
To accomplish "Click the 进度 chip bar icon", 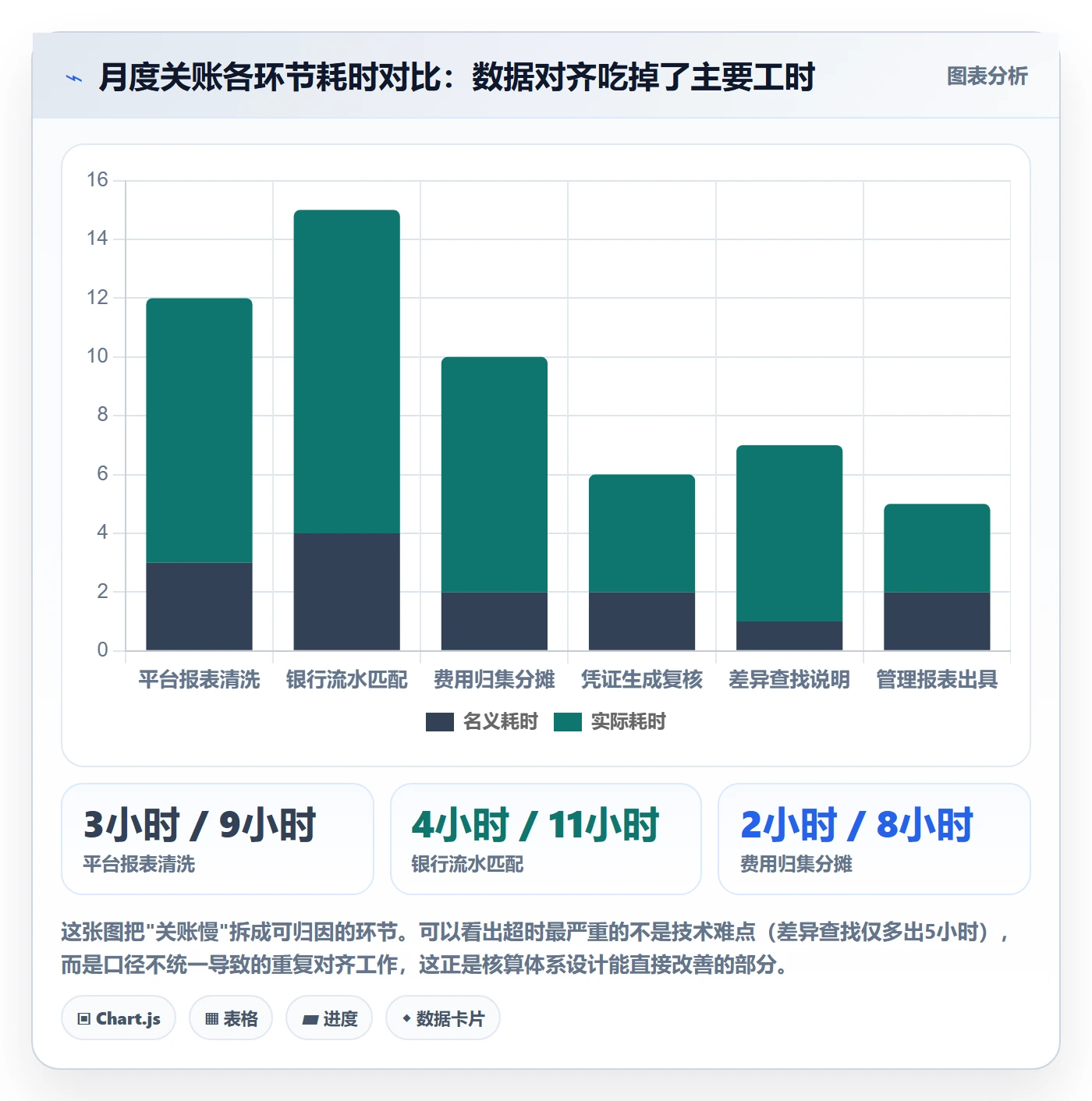I will coord(310,1019).
